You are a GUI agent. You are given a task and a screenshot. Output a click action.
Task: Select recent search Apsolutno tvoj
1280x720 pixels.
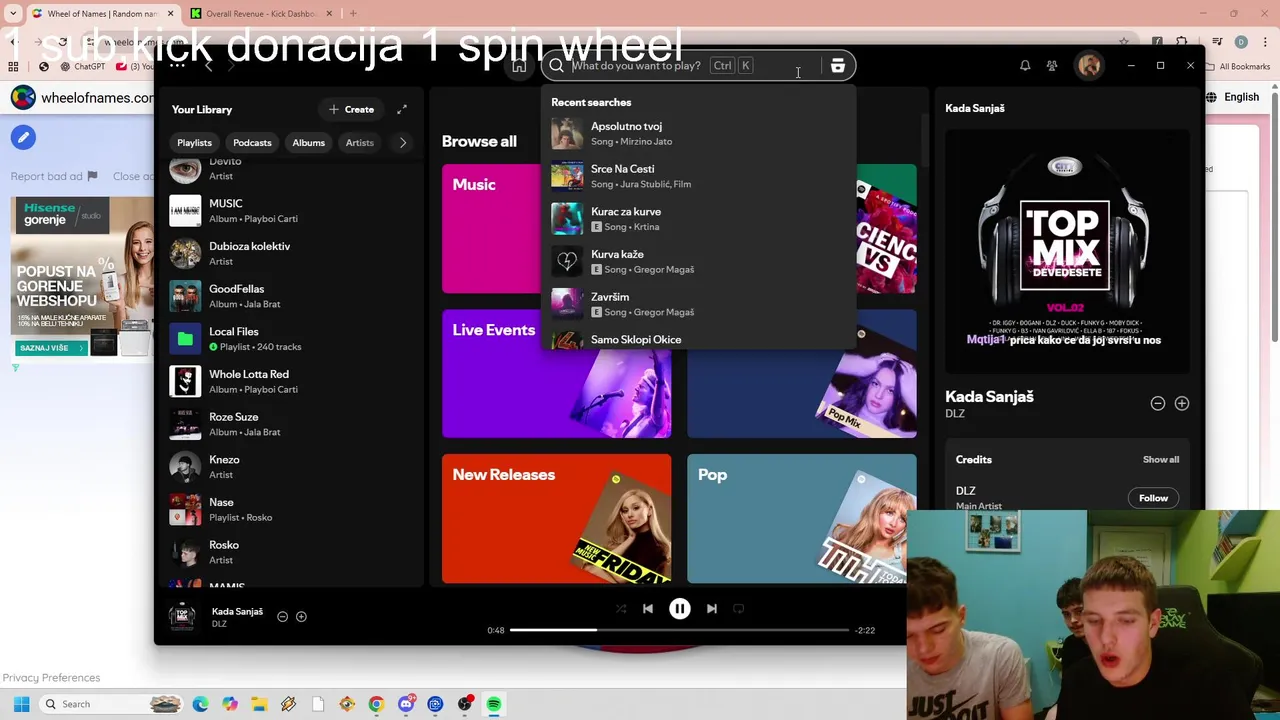(698, 133)
